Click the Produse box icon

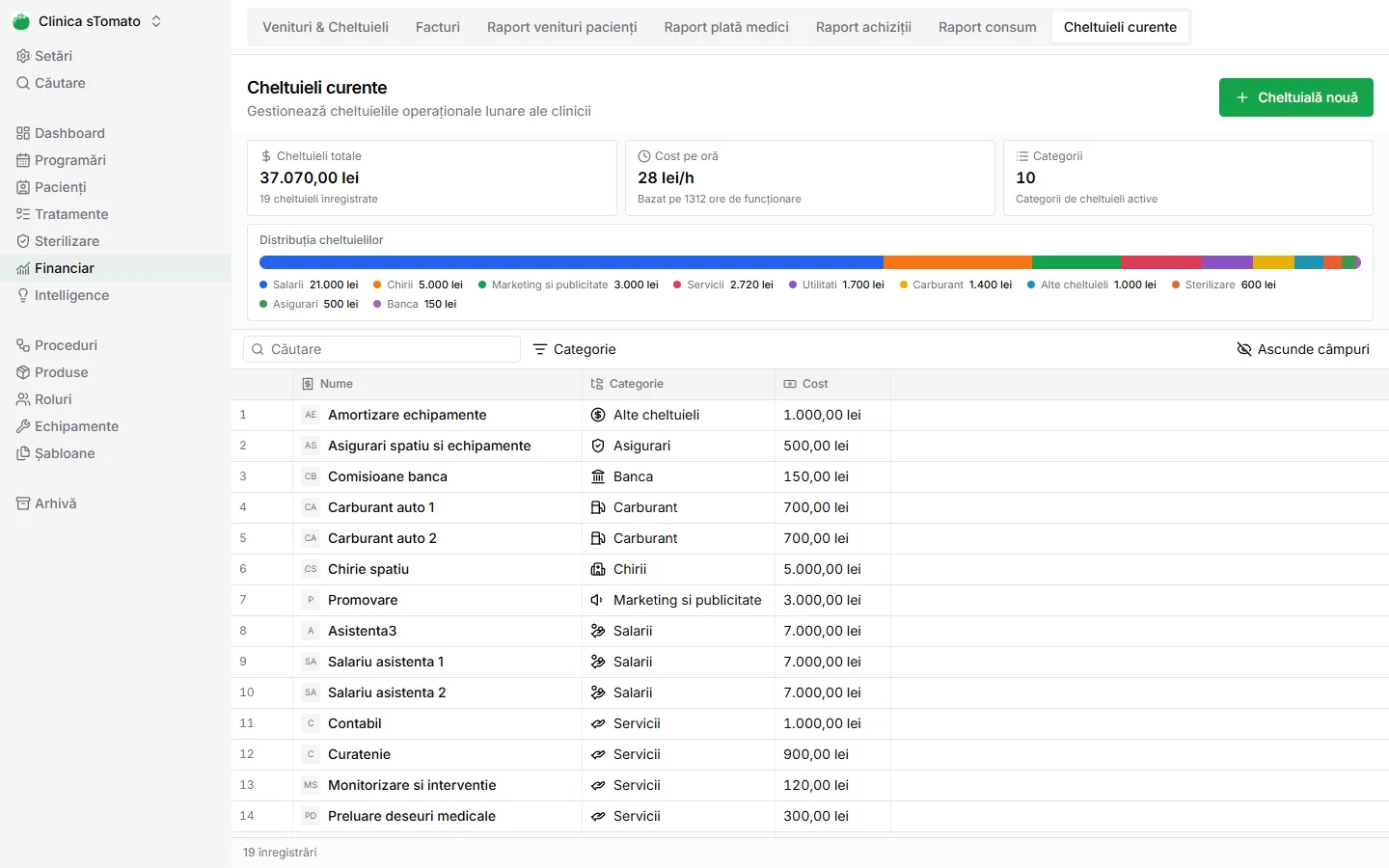23,372
